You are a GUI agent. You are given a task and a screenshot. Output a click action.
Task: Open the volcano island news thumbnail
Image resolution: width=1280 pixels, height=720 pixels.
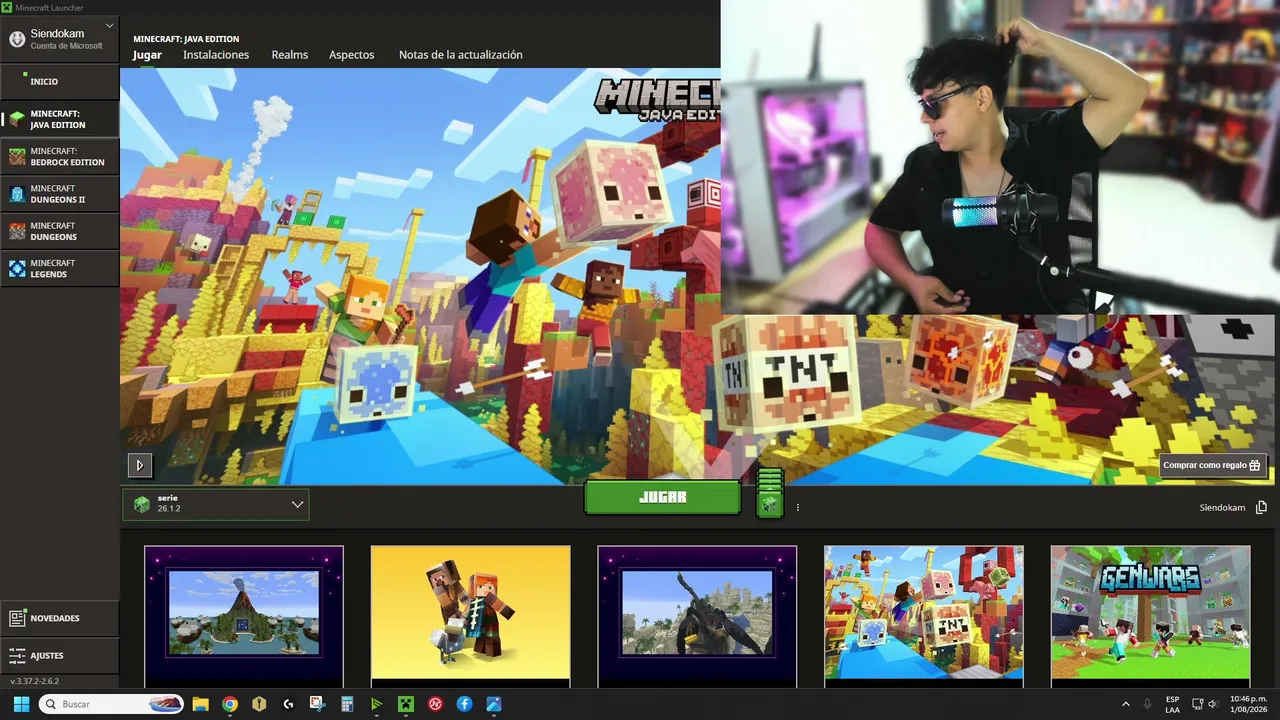tap(244, 615)
